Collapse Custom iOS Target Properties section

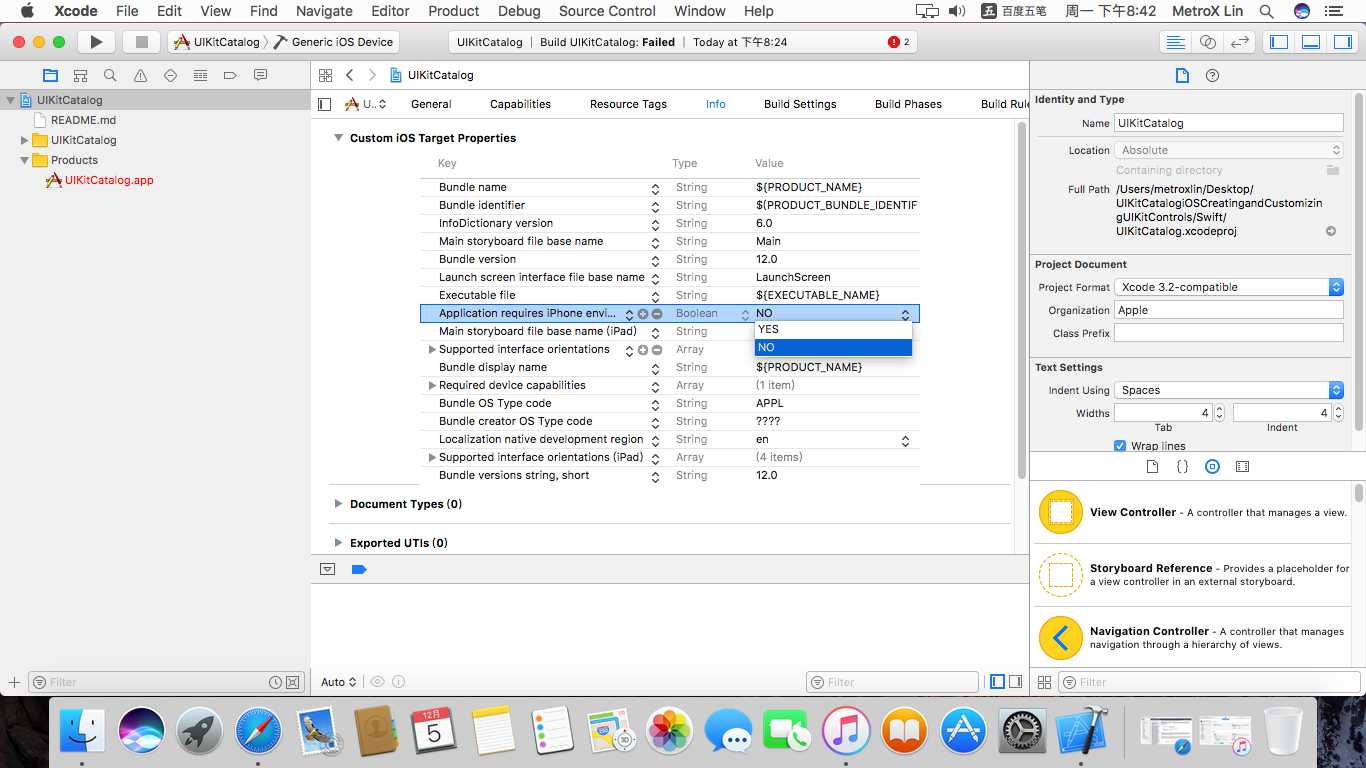coord(338,138)
